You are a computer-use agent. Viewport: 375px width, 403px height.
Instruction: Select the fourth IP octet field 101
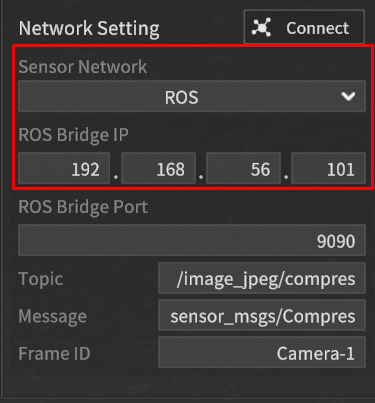(x=329, y=168)
